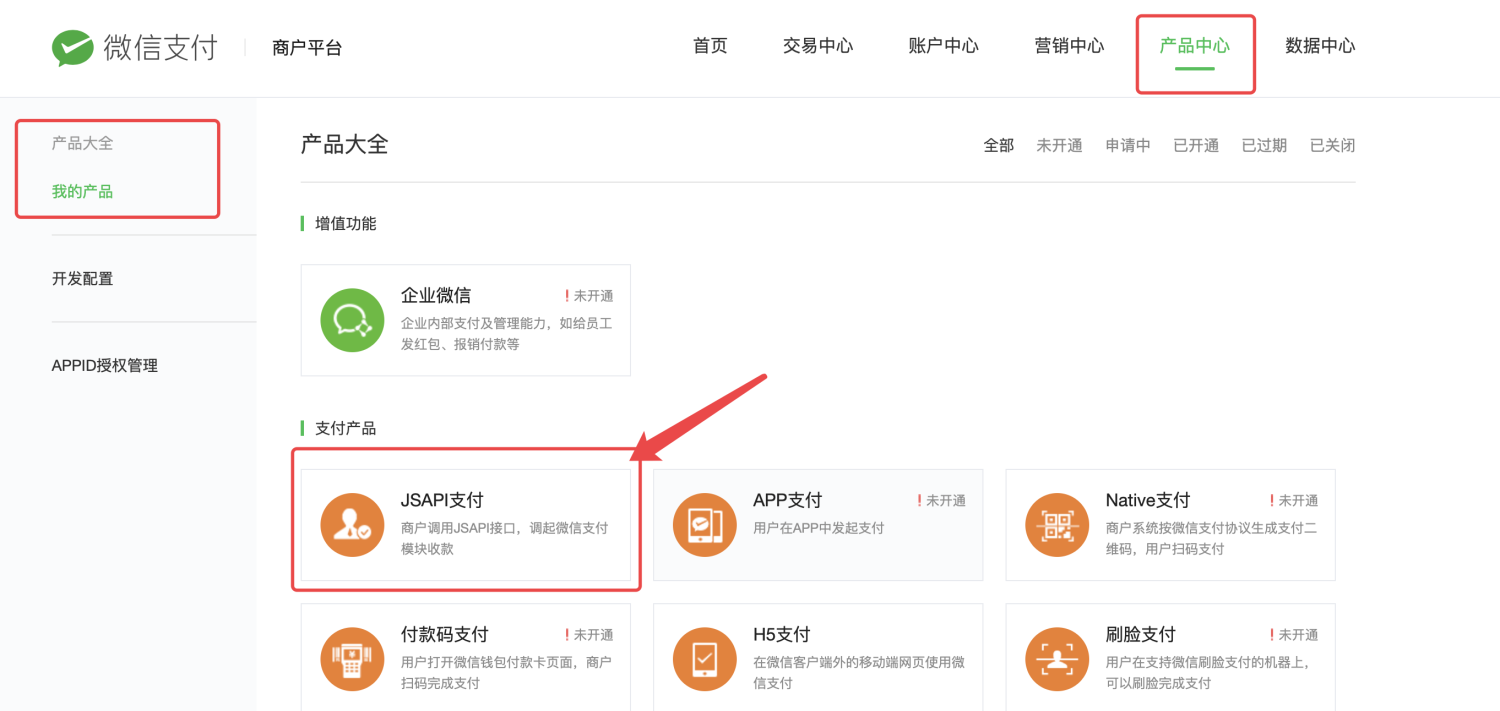
Task: Open APPID授权管理 in the sidebar
Action: [x=105, y=365]
